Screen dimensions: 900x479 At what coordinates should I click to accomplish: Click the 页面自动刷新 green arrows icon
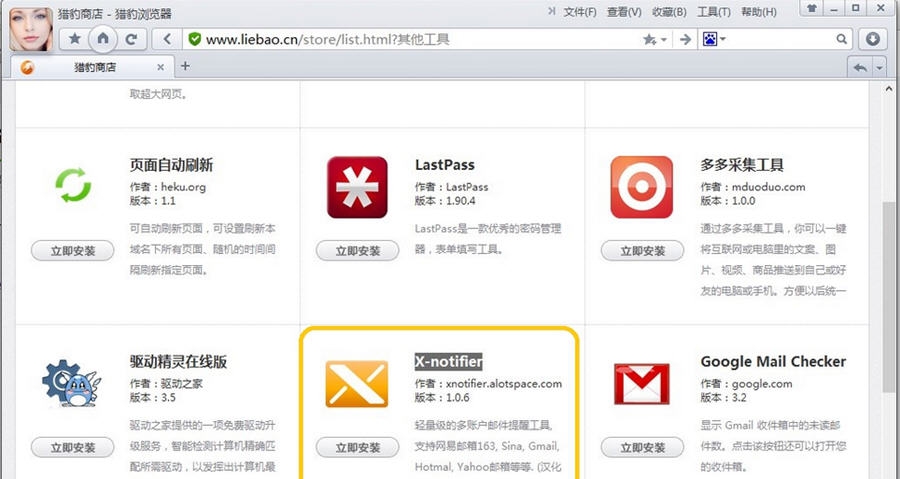pyautogui.click(x=73, y=185)
